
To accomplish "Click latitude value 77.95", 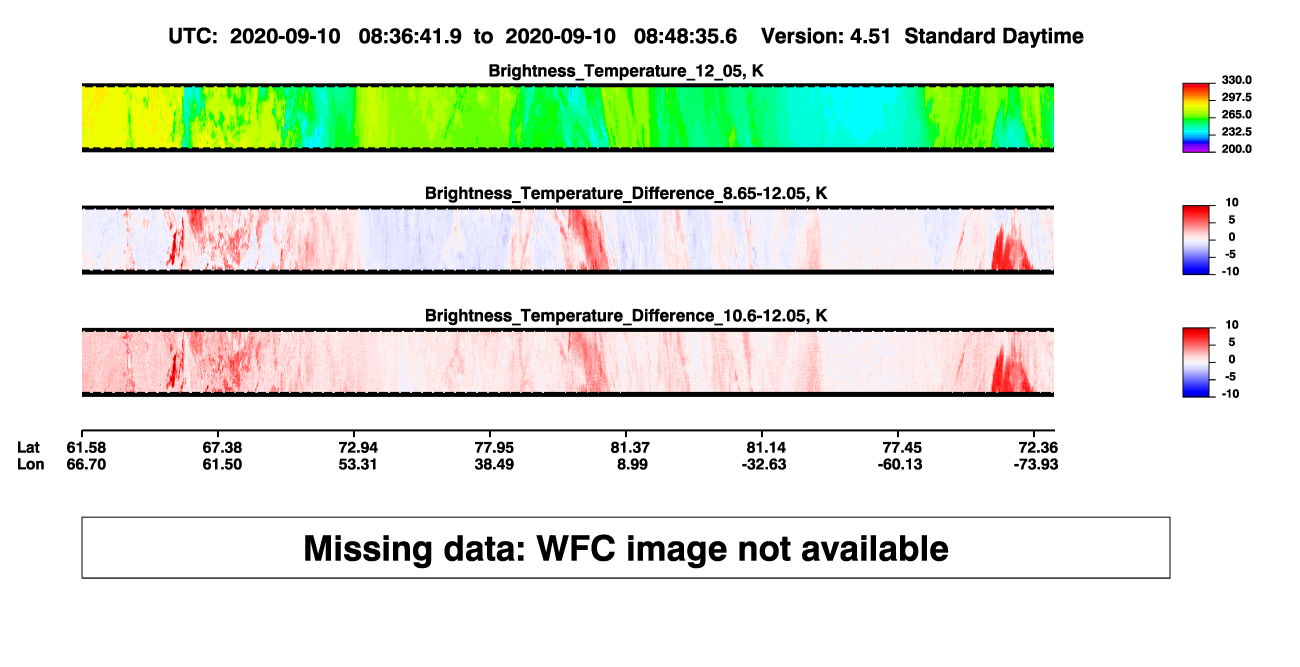I will [x=494, y=446].
